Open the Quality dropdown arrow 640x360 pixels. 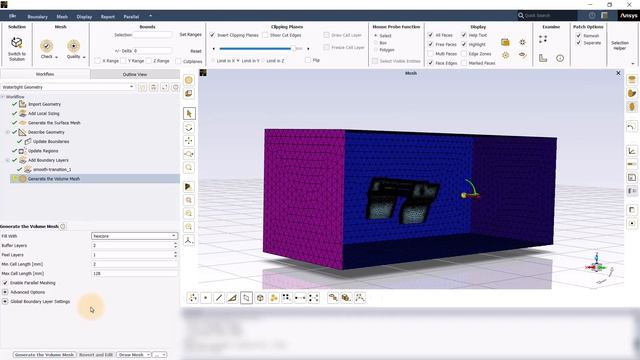(x=84, y=57)
